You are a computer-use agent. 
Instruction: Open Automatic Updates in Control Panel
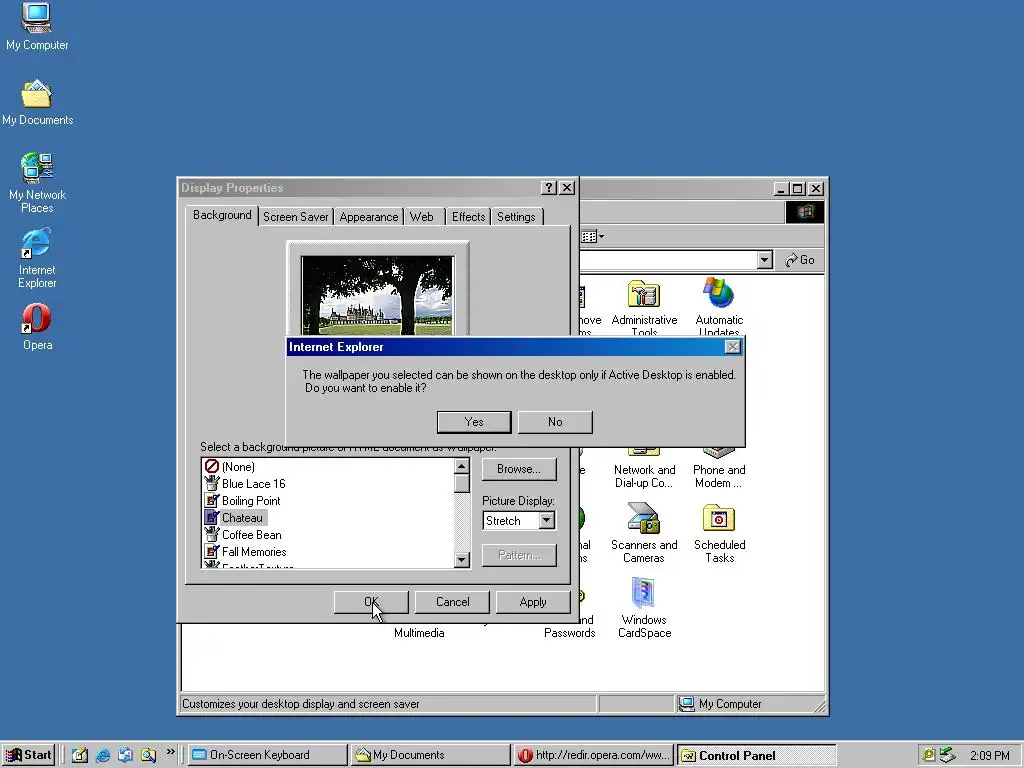click(719, 307)
